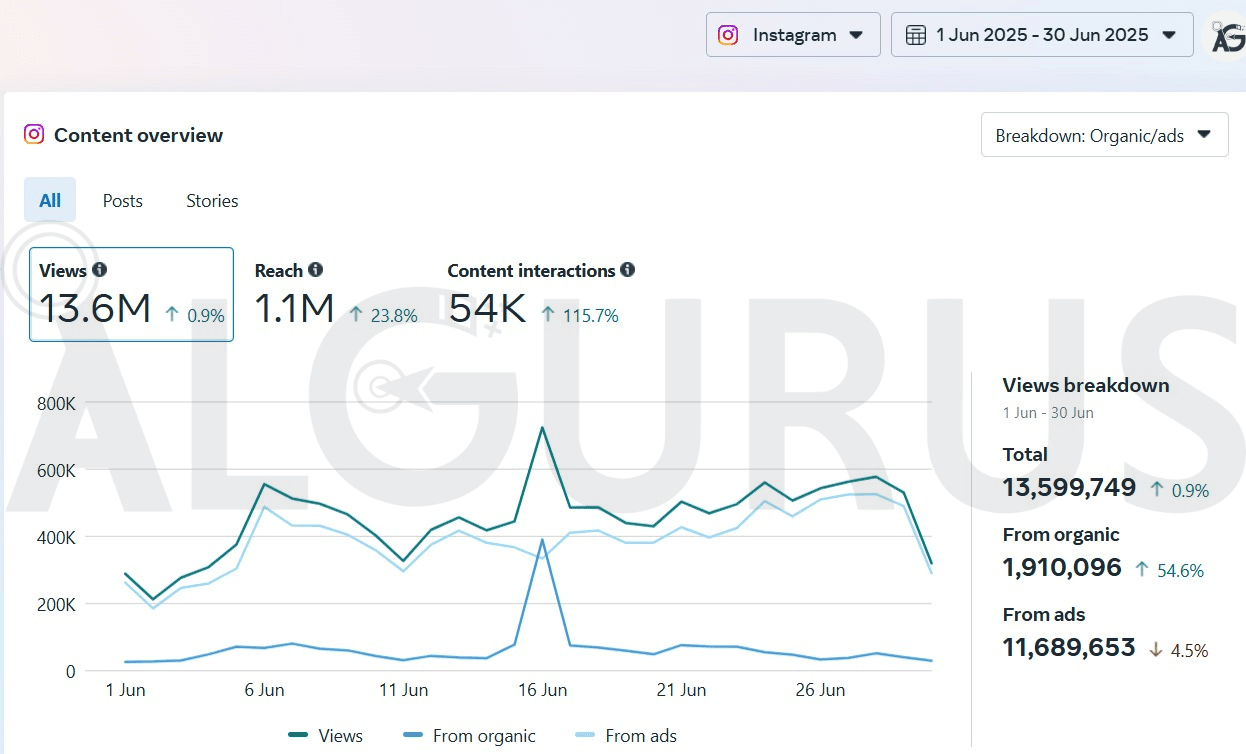Switch to the Posts tab
Image resolution: width=1246 pixels, height=754 pixels.
123,201
